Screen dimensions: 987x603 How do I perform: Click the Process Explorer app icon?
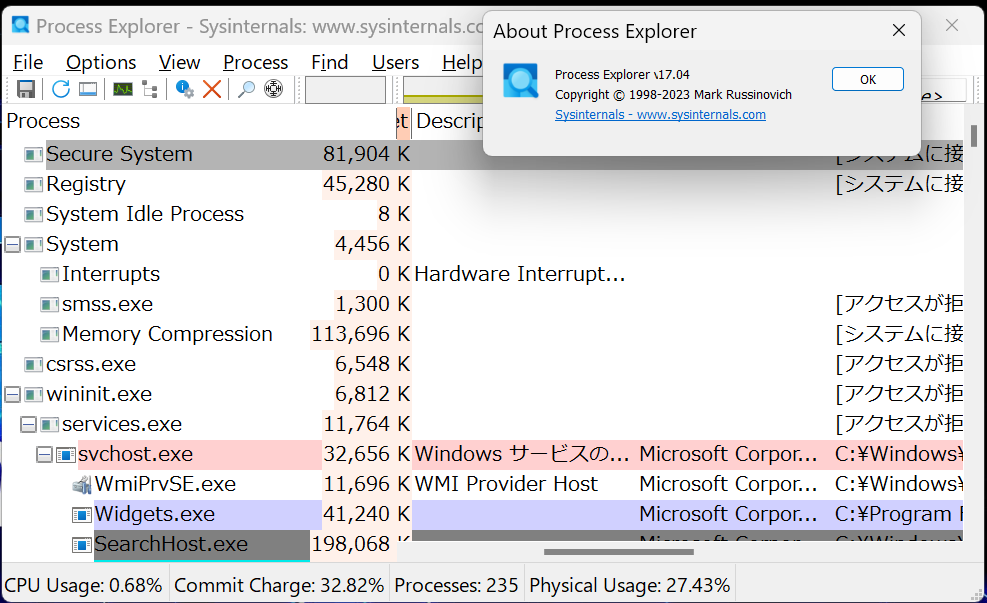coord(20,25)
